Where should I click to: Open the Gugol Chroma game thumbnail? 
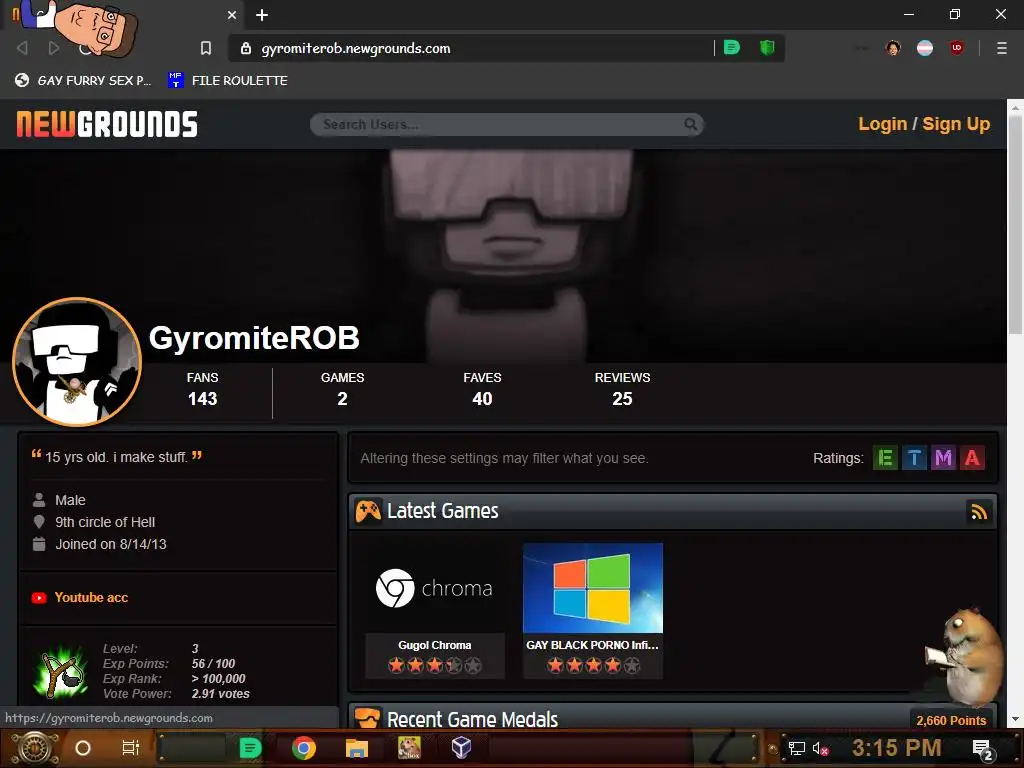click(x=435, y=588)
